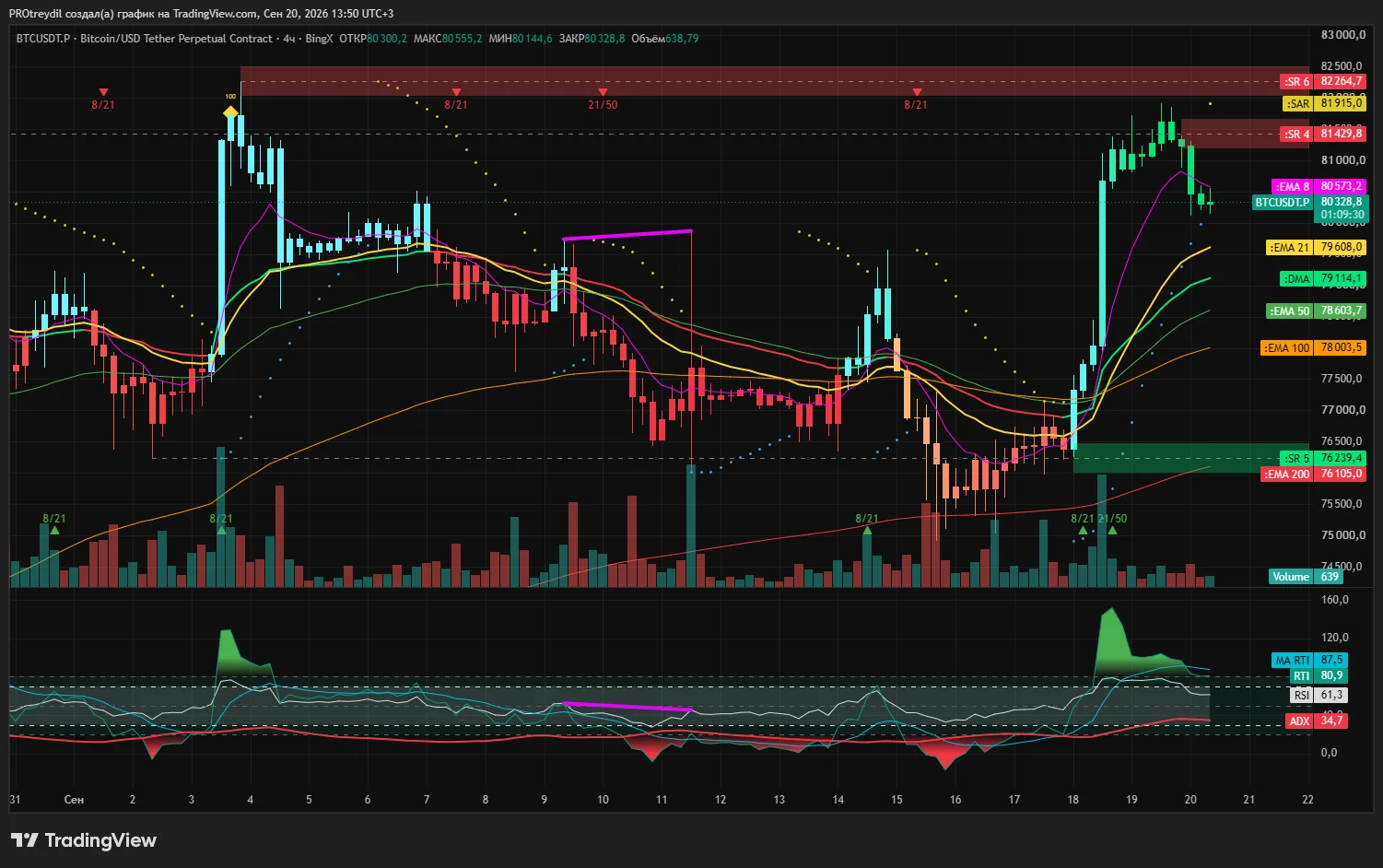Screen dimensions: 1383x868
Task: Click date 11 on the time axis
Action: [662, 800]
